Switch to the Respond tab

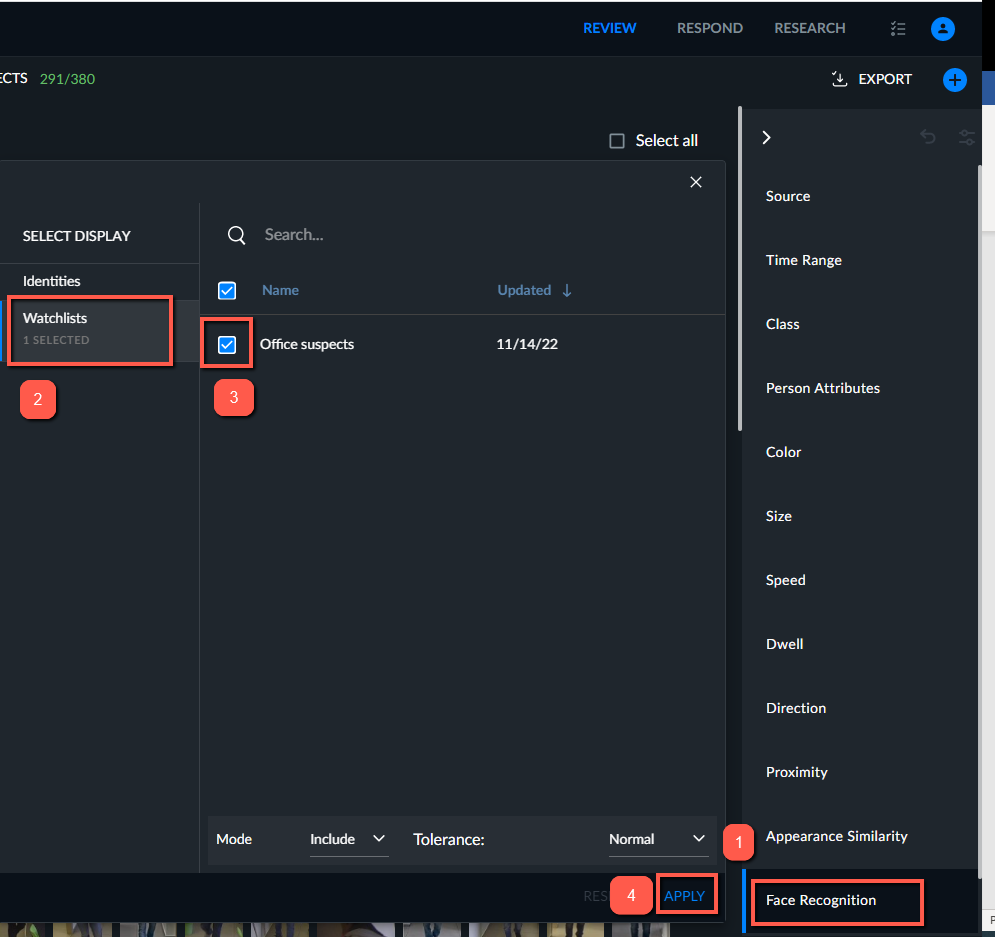[x=709, y=28]
